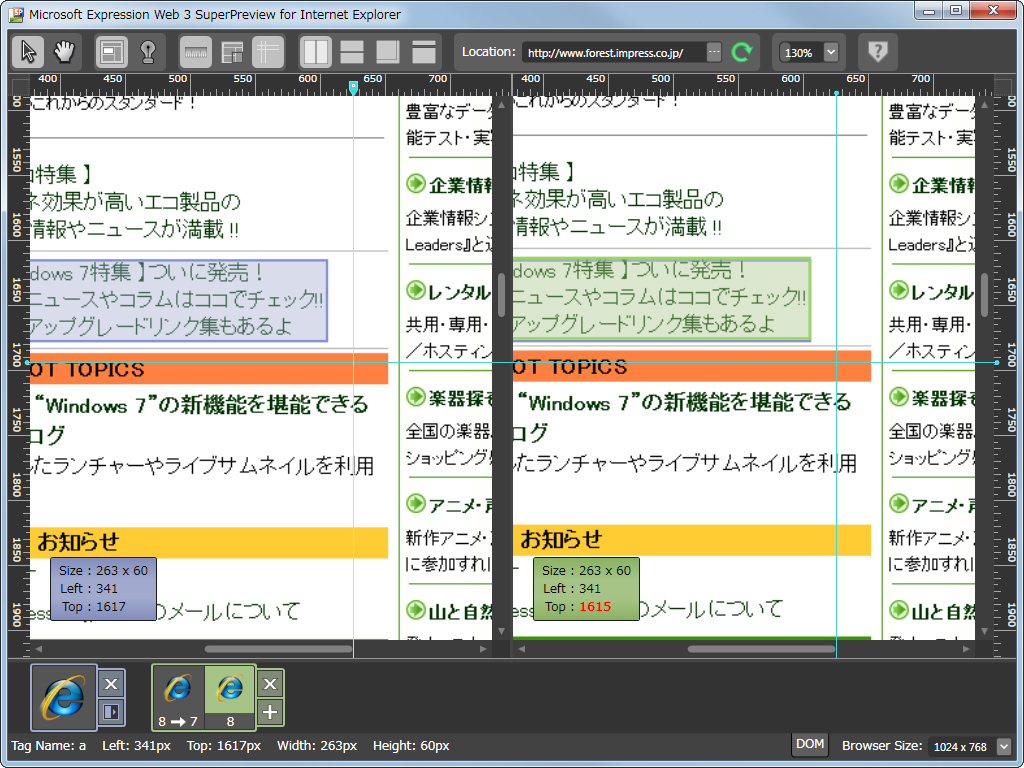Click right pane horizontal scroll right arrow
Image resolution: width=1024 pixels, height=768 pixels.
click(967, 649)
